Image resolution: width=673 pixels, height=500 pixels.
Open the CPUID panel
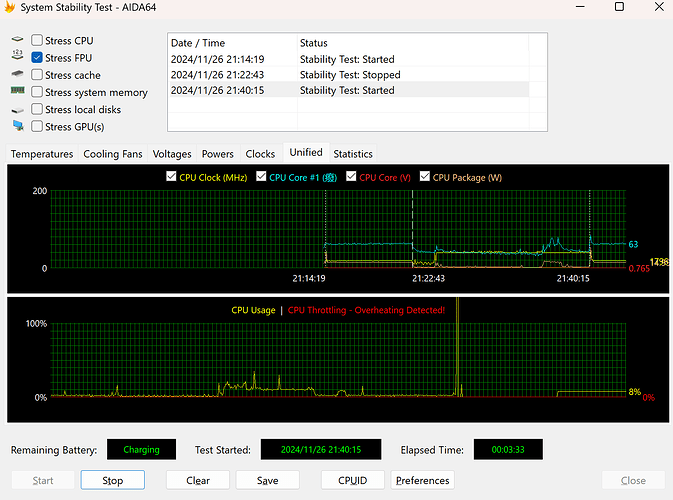[353, 480]
